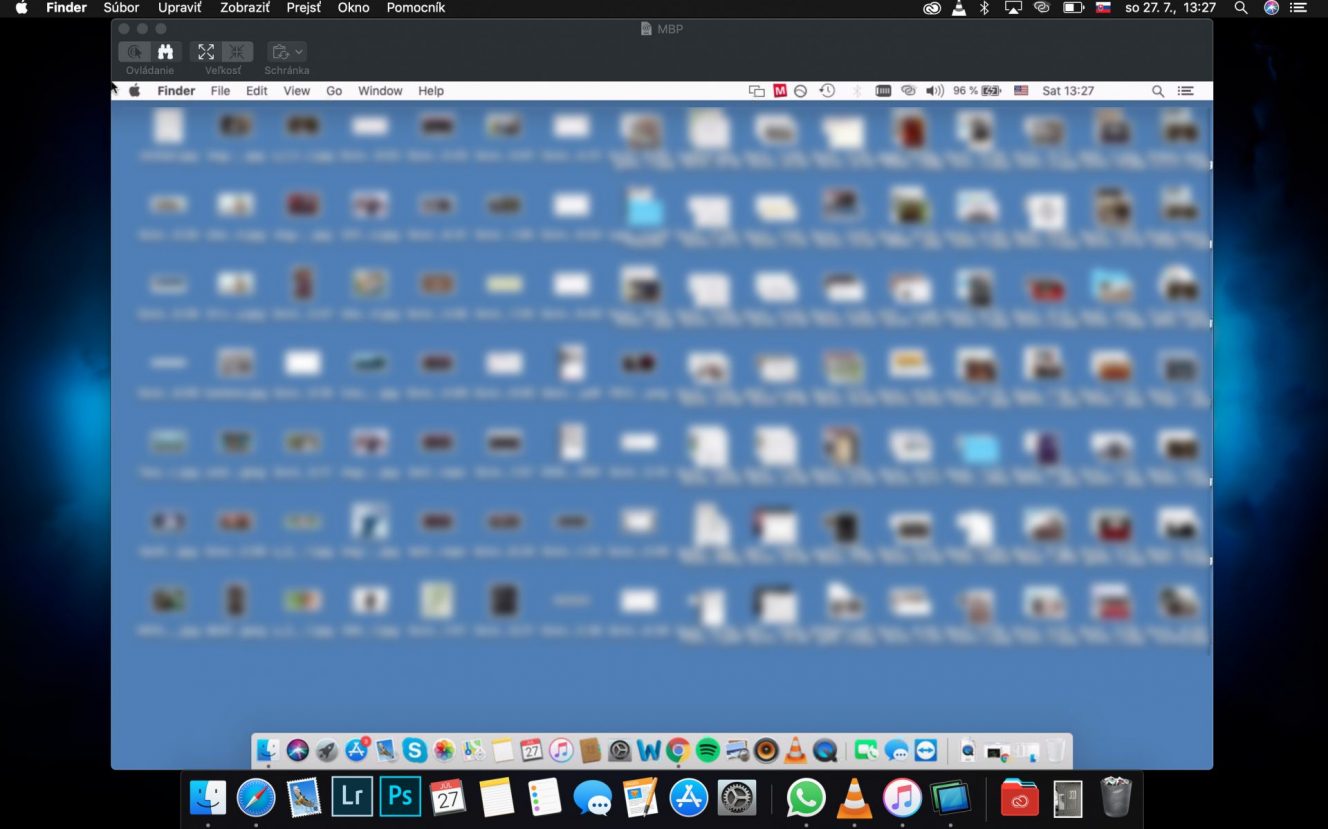This screenshot has width=1328, height=829.
Task: Open FaceTime in the remote dock
Action: point(866,750)
